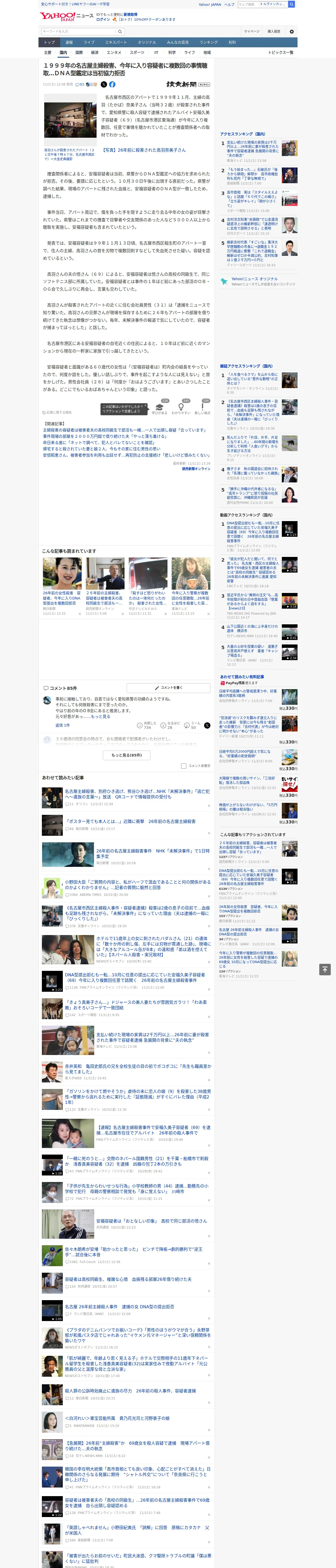The image size is (336, 1568).
Task: Open article 26年前の名古屋主婦殺害事件 NHK「未解決事件」
Action: 153,854
